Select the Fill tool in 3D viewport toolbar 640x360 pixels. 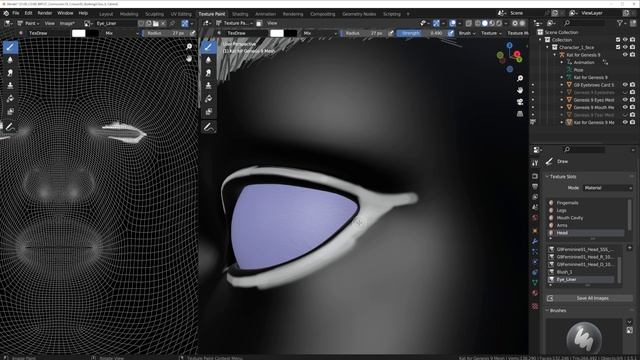[x=209, y=98]
